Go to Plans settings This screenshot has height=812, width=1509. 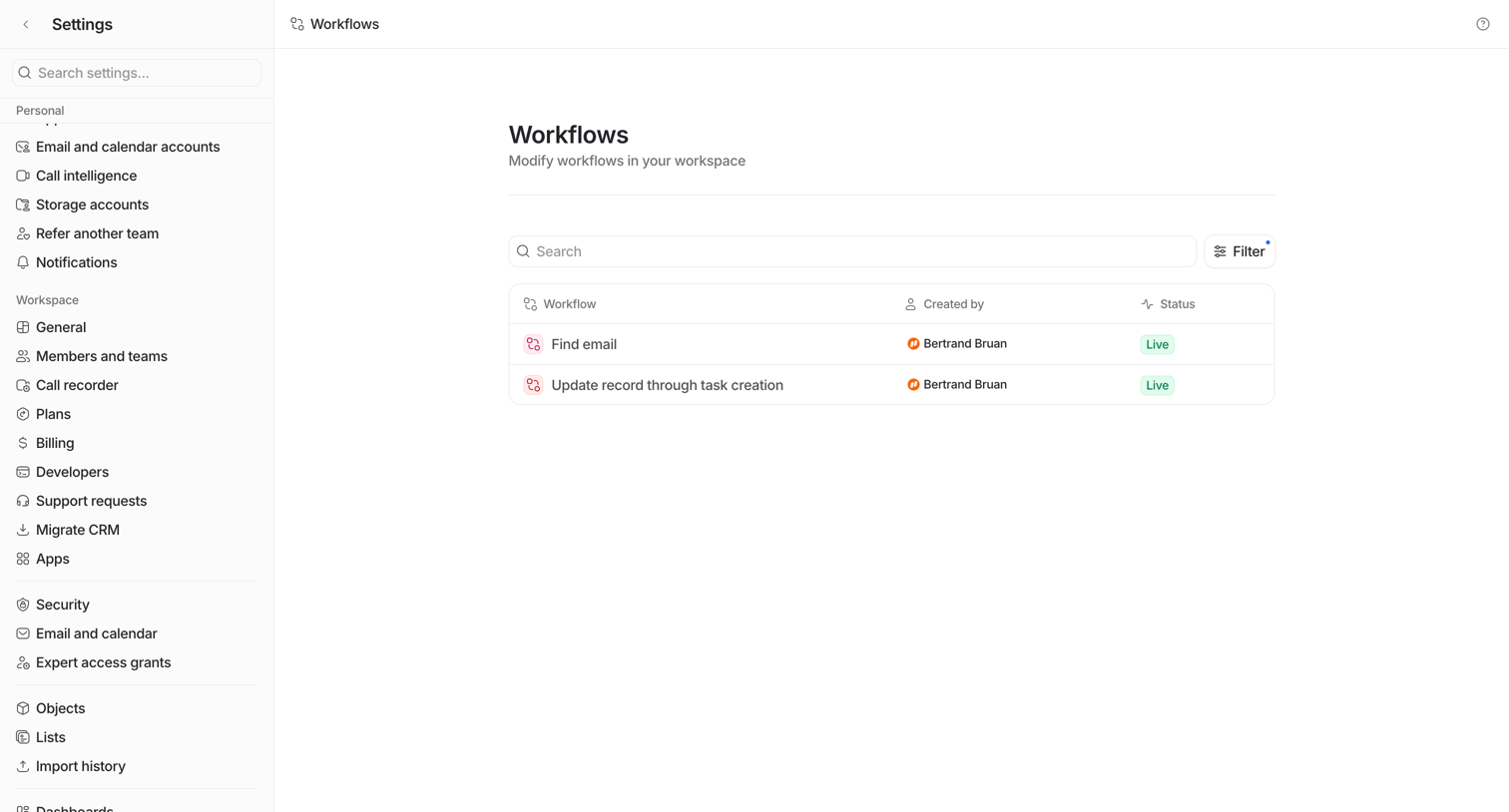click(x=53, y=414)
